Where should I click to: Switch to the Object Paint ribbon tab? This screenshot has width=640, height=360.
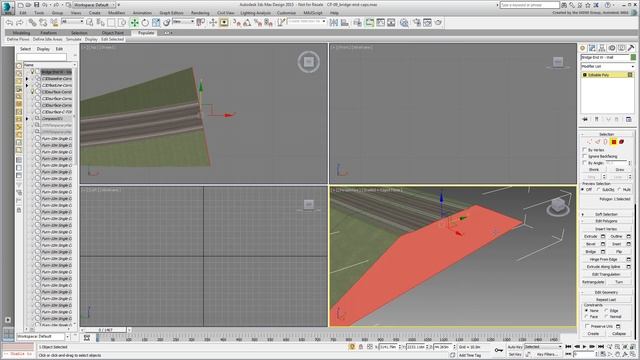coord(113,33)
